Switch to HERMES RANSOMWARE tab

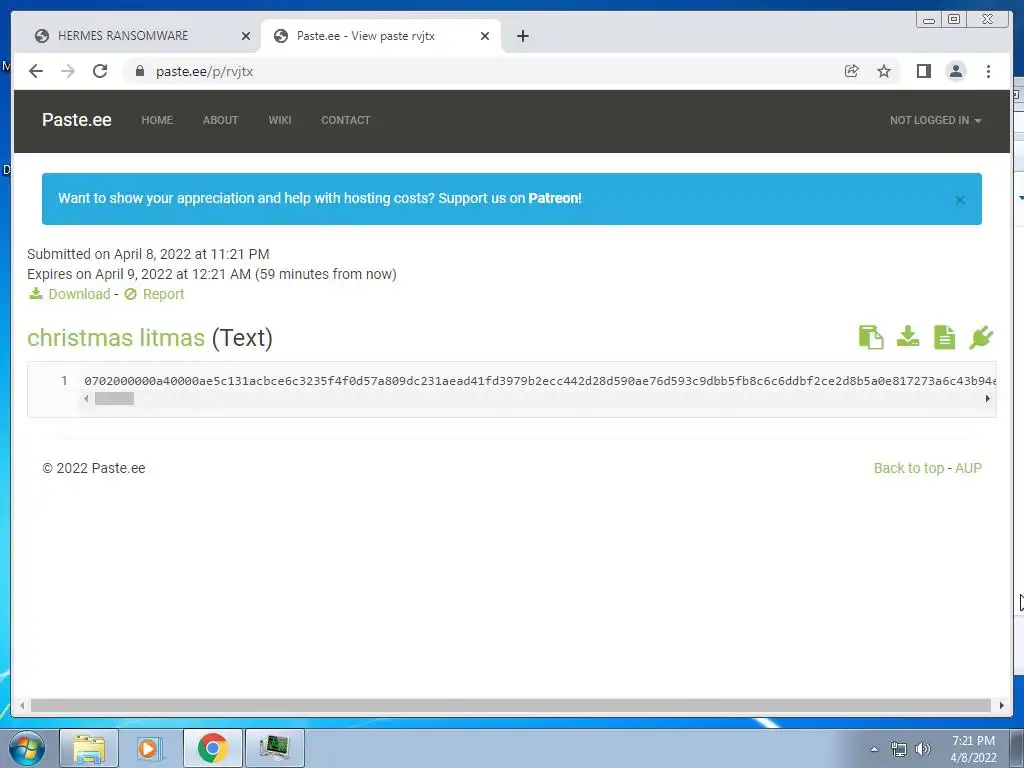[x=122, y=36]
